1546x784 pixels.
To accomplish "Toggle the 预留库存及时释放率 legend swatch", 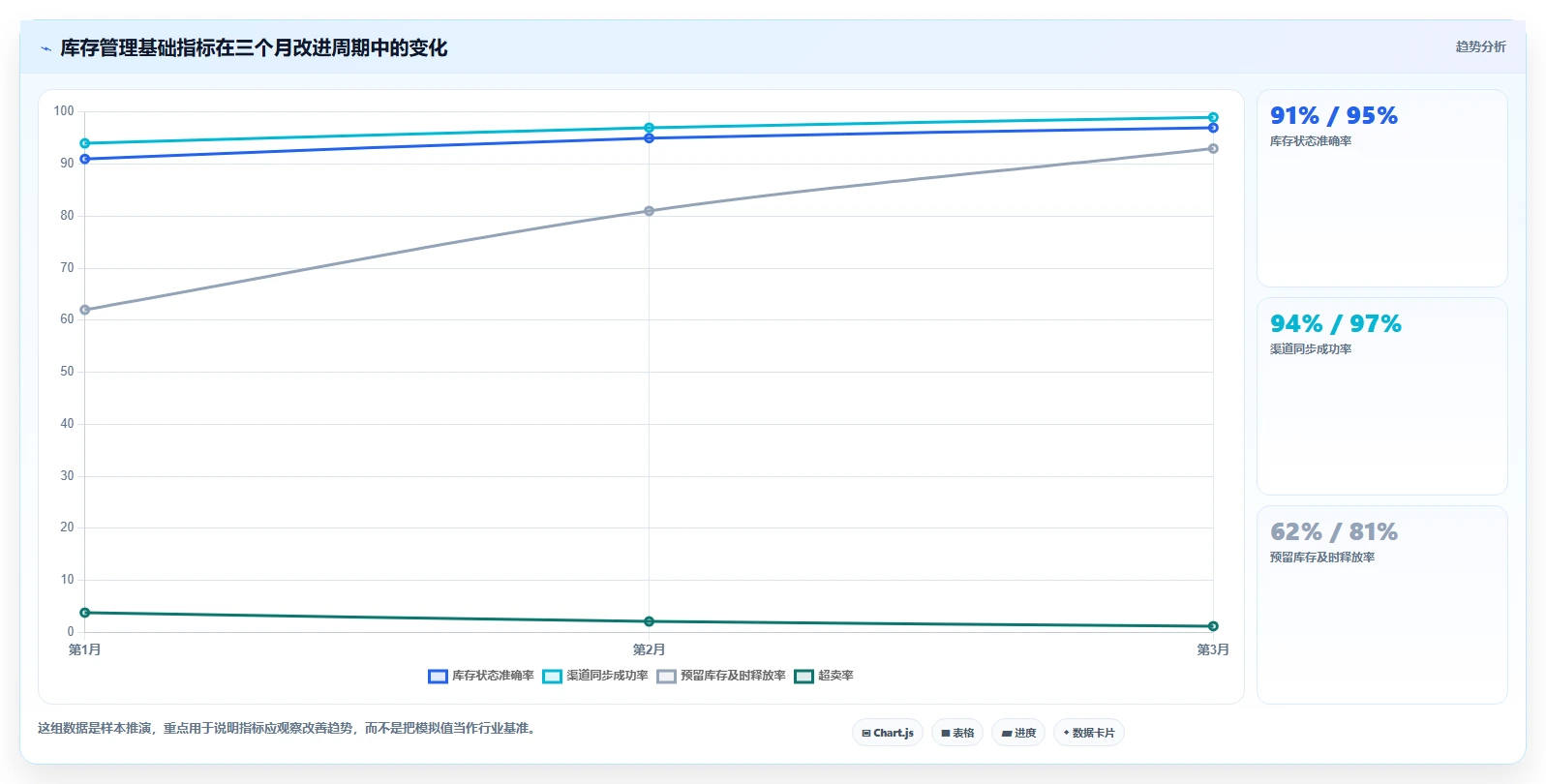I will [x=666, y=676].
